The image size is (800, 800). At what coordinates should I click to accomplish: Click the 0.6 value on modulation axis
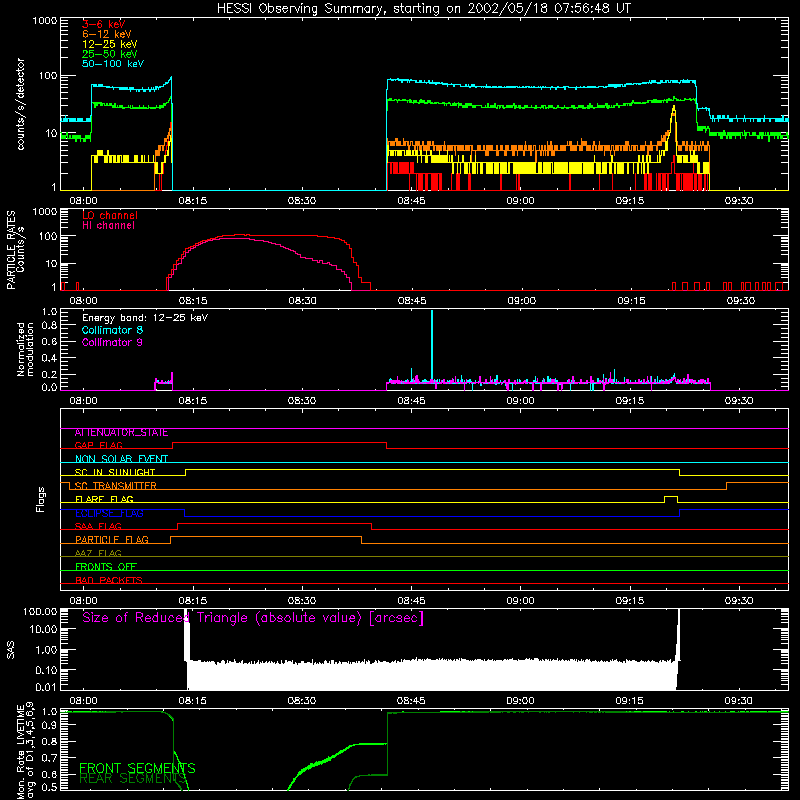coord(49,341)
